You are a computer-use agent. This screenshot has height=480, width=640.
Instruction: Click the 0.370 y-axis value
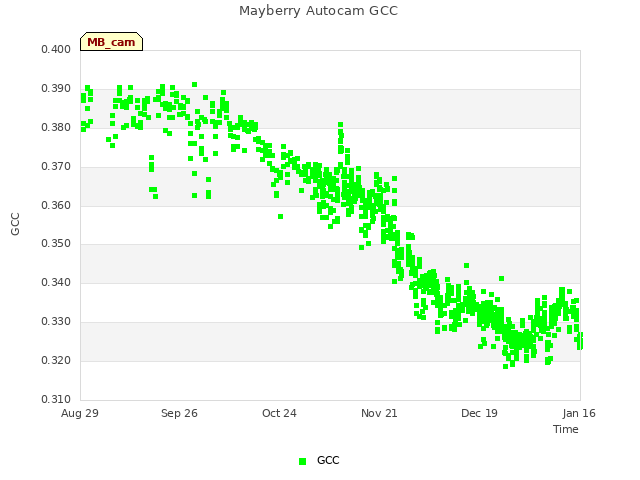click(56, 167)
